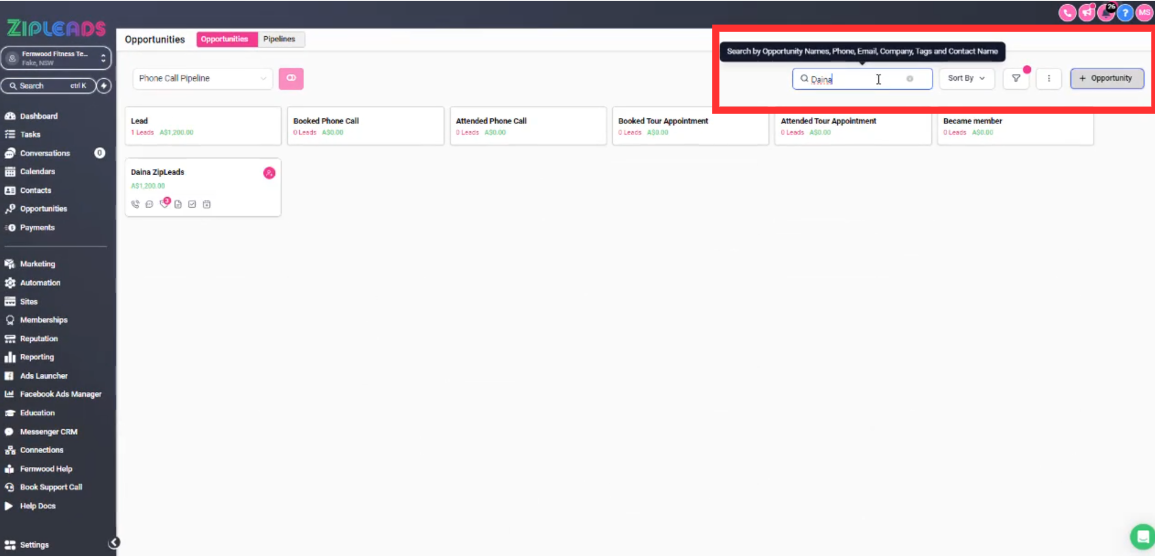This screenshot has height=557, width=1155.
Task: Open the chat support widget
Action: (x=1142, y=536)
